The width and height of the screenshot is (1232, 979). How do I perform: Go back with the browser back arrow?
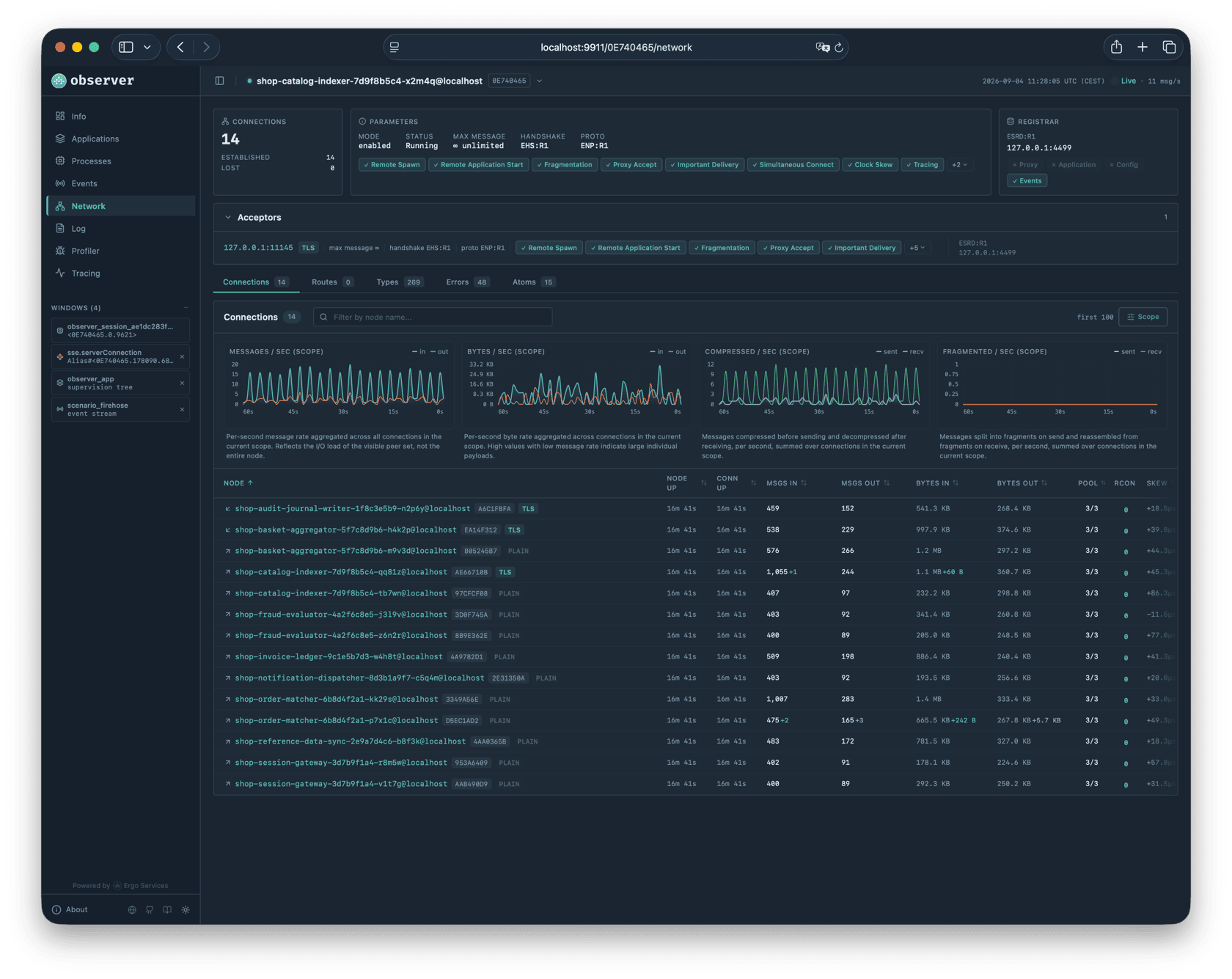tap(180, 47)
